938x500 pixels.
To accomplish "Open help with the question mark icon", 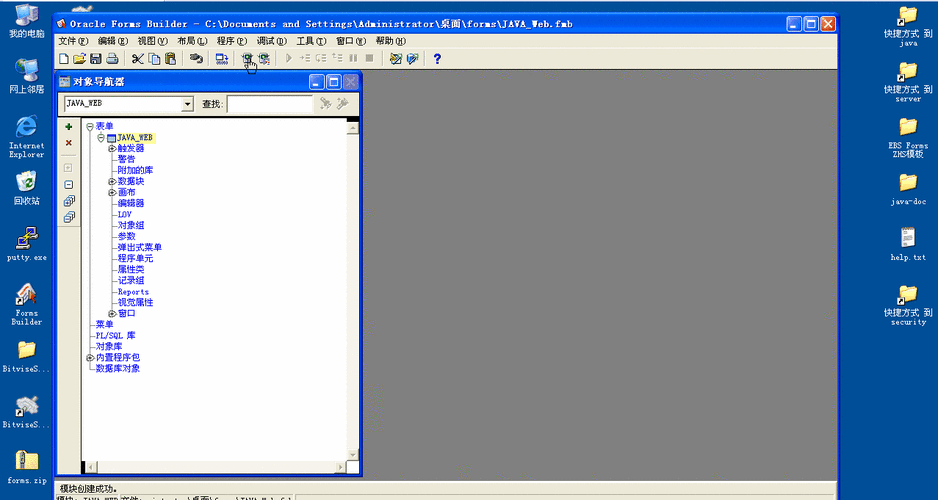I will click(x=437, y=59).
